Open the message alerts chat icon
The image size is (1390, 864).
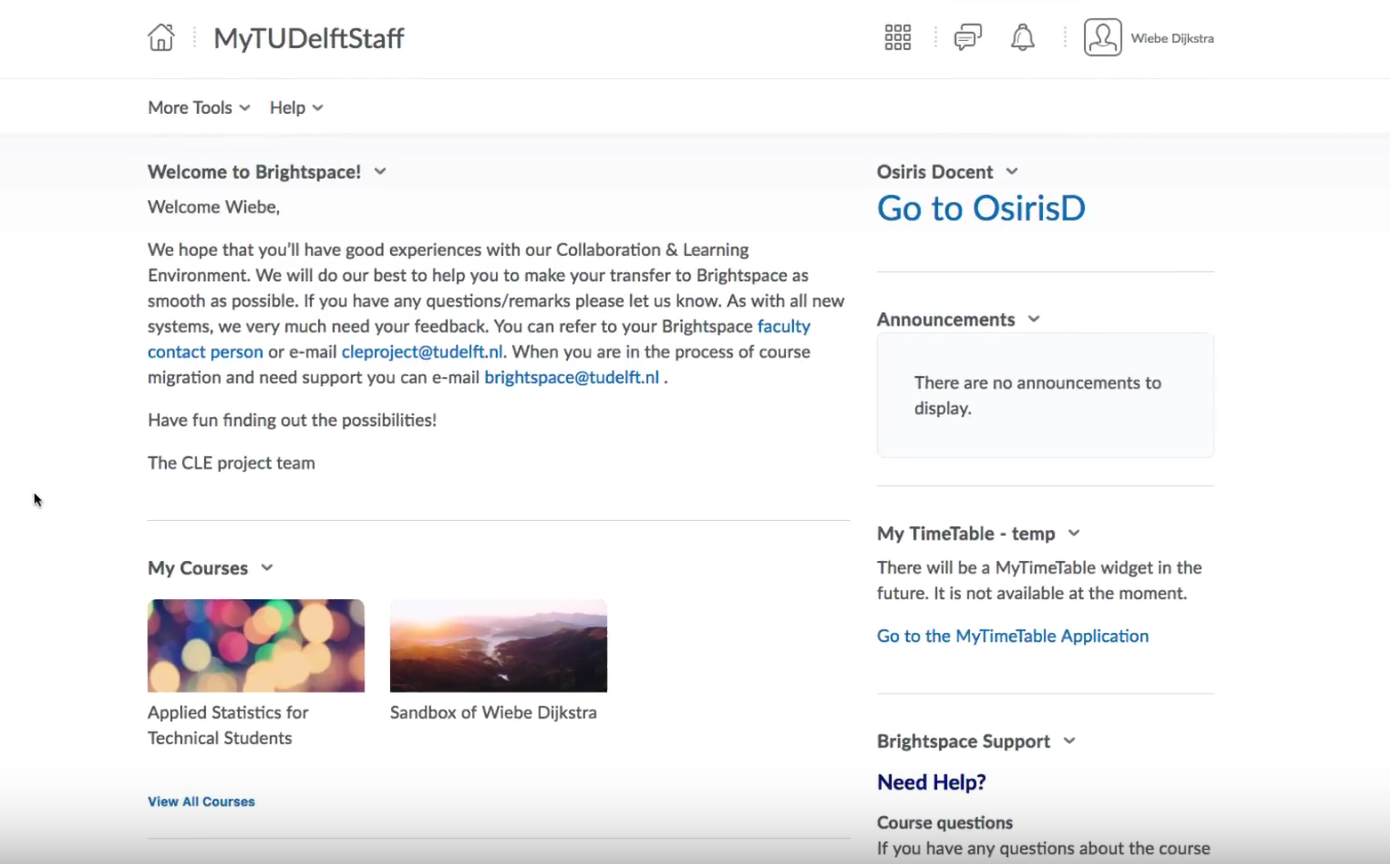point(967,38)
